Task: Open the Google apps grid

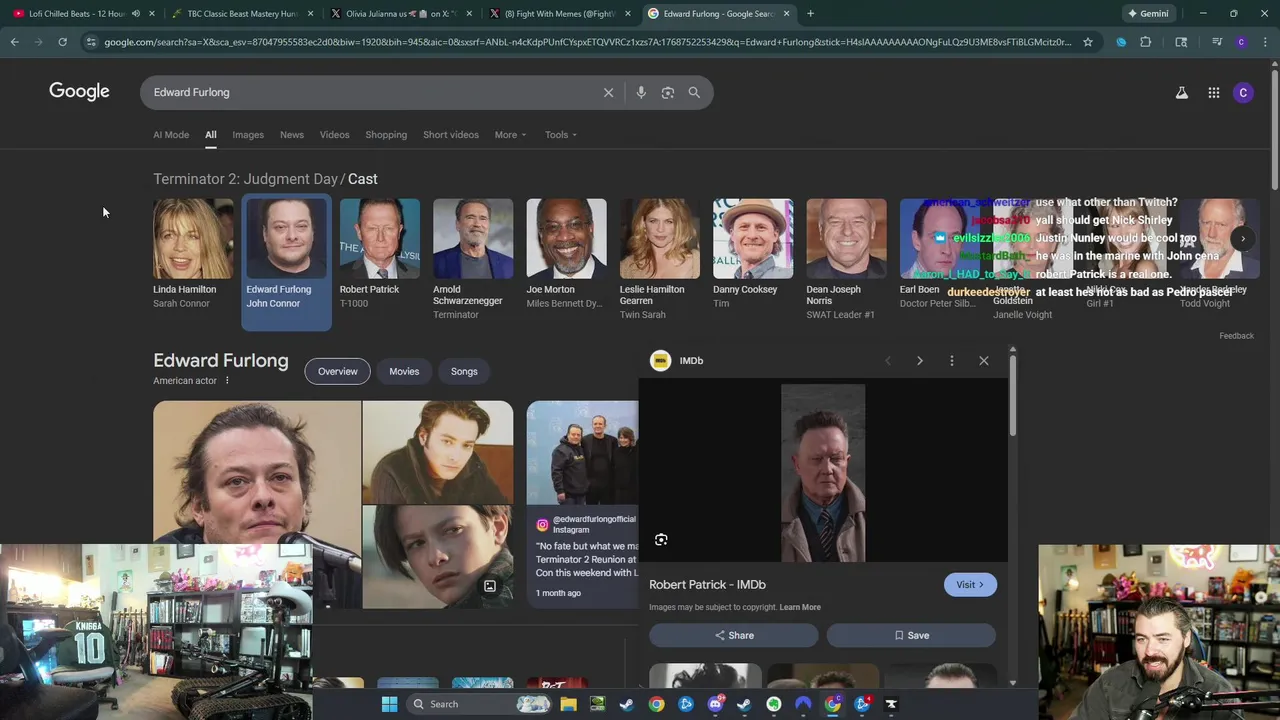Action: pos(1213,93)
